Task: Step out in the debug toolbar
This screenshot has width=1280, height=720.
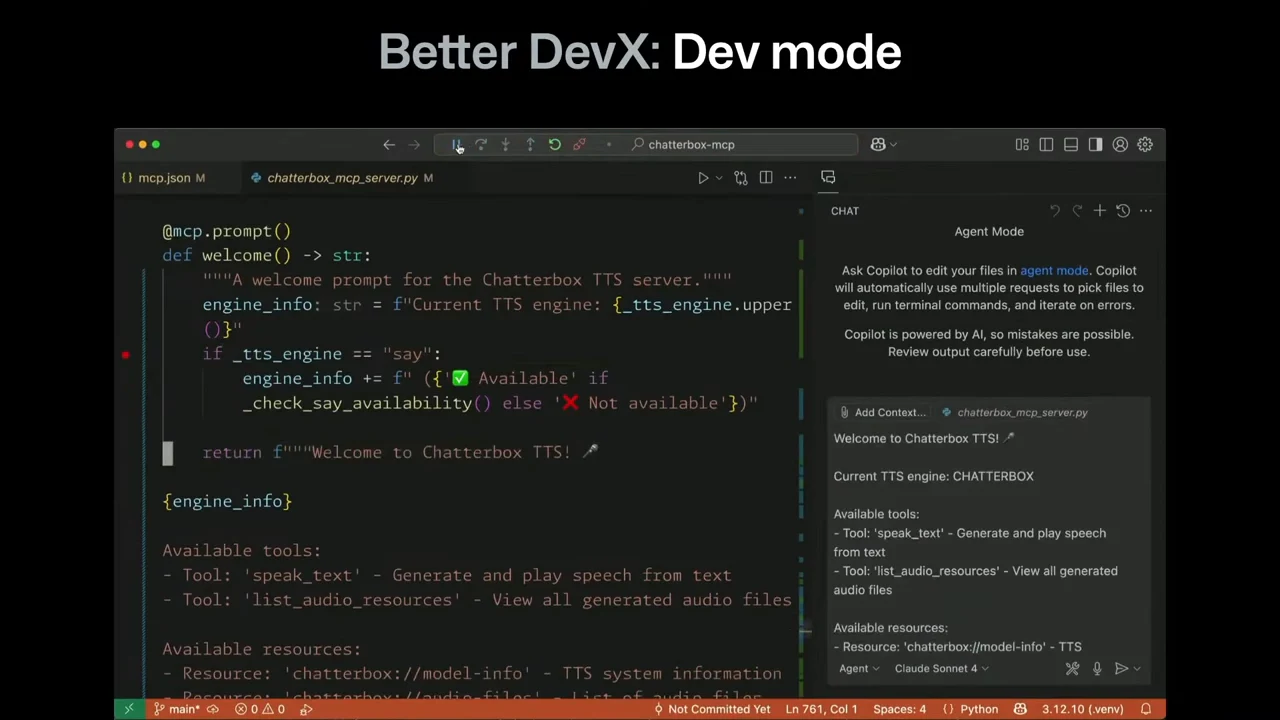Action: pyautogui.click(x=530, y=145)
